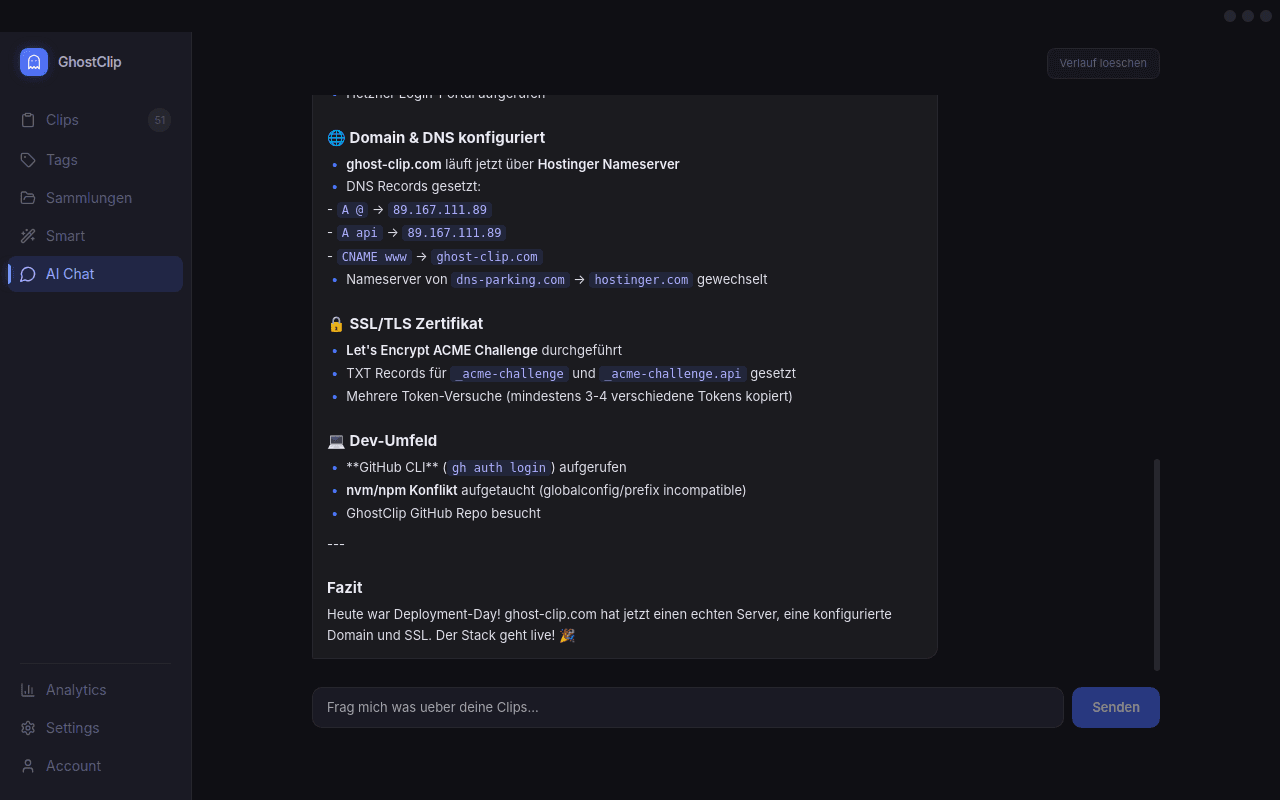Click the Settings gear icon

28,728
